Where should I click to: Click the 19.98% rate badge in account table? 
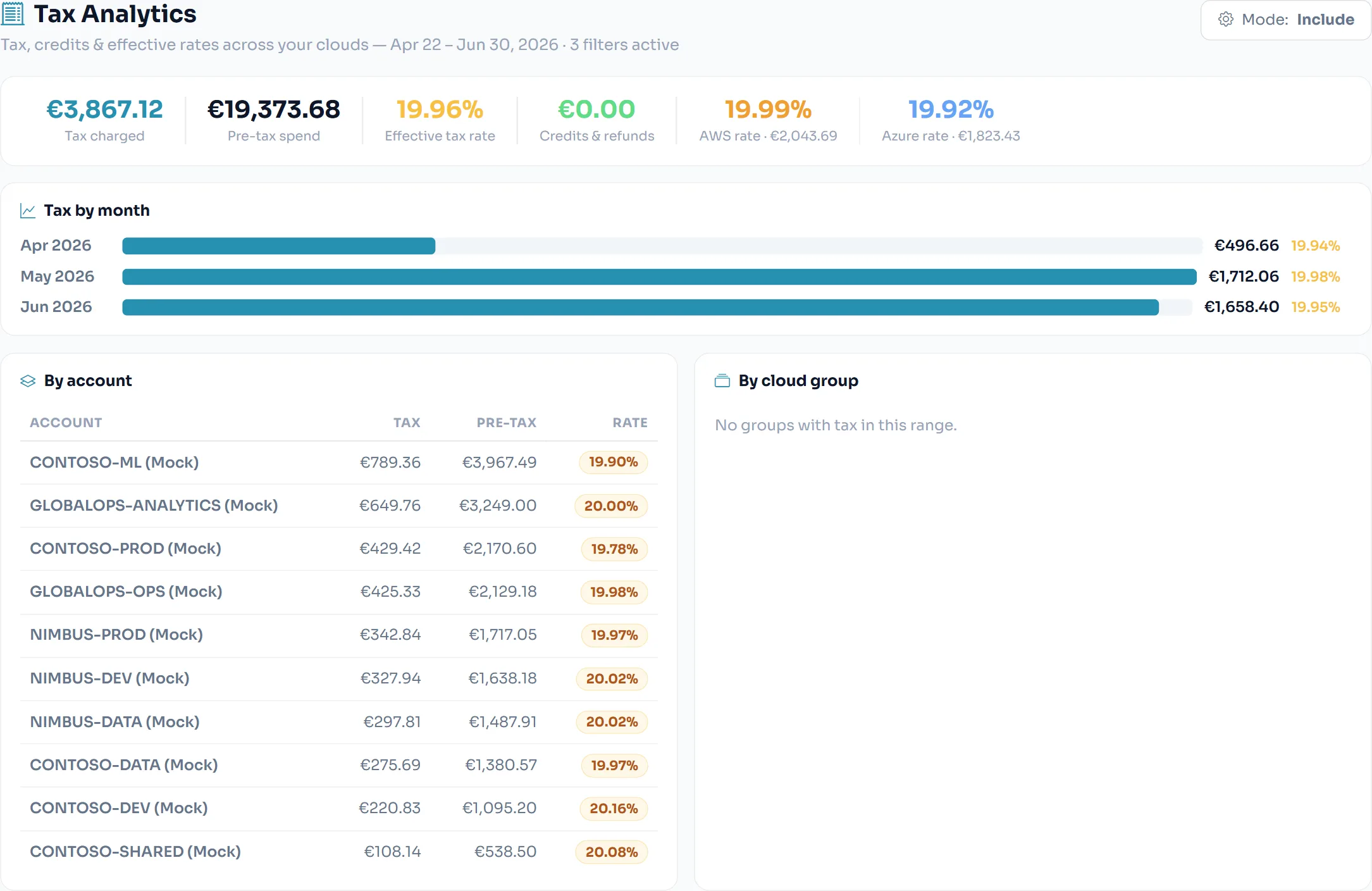pos(614,592)
